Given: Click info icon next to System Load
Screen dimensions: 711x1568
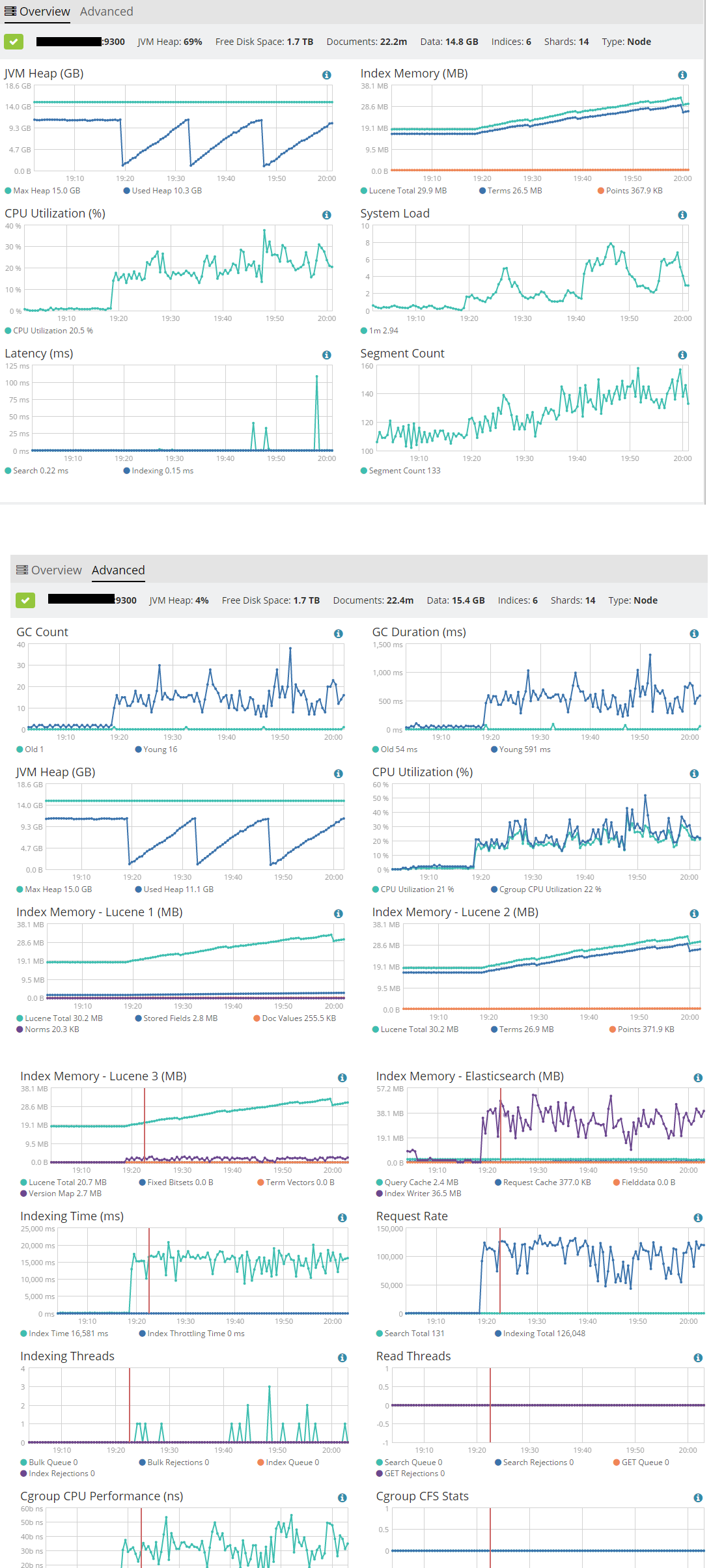Looking at the screenshot, I should pyautogui.click(x=682, y=215).
